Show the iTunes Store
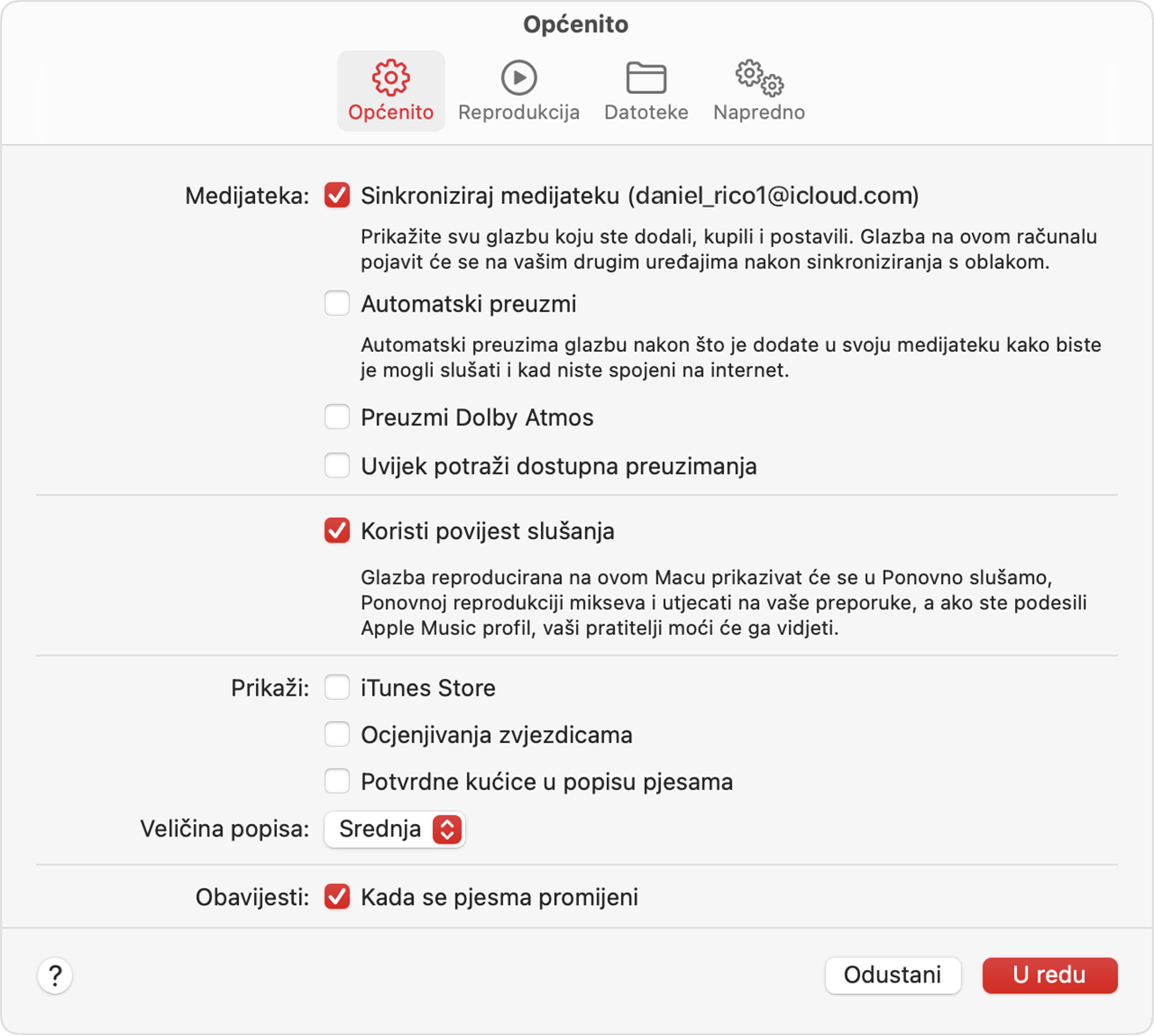 click(337, 687)
